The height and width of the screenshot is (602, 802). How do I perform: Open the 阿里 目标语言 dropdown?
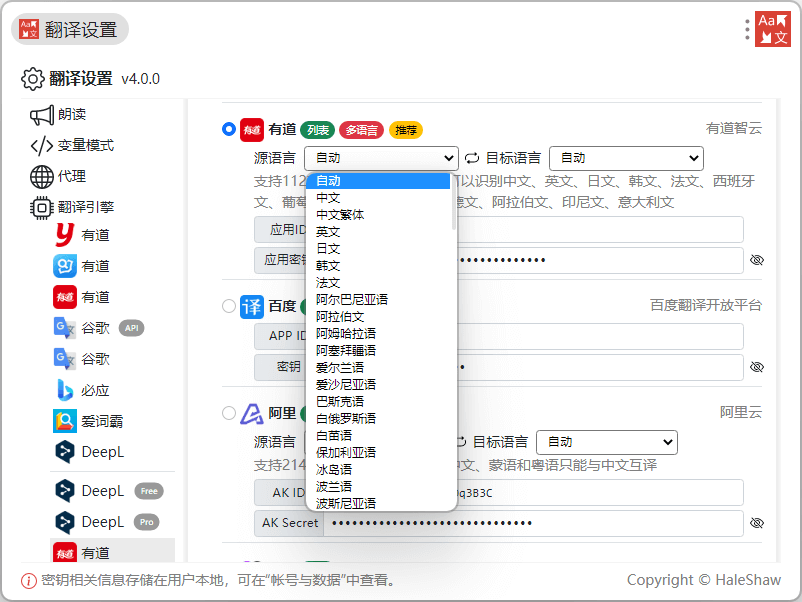[x=607, y=442]
